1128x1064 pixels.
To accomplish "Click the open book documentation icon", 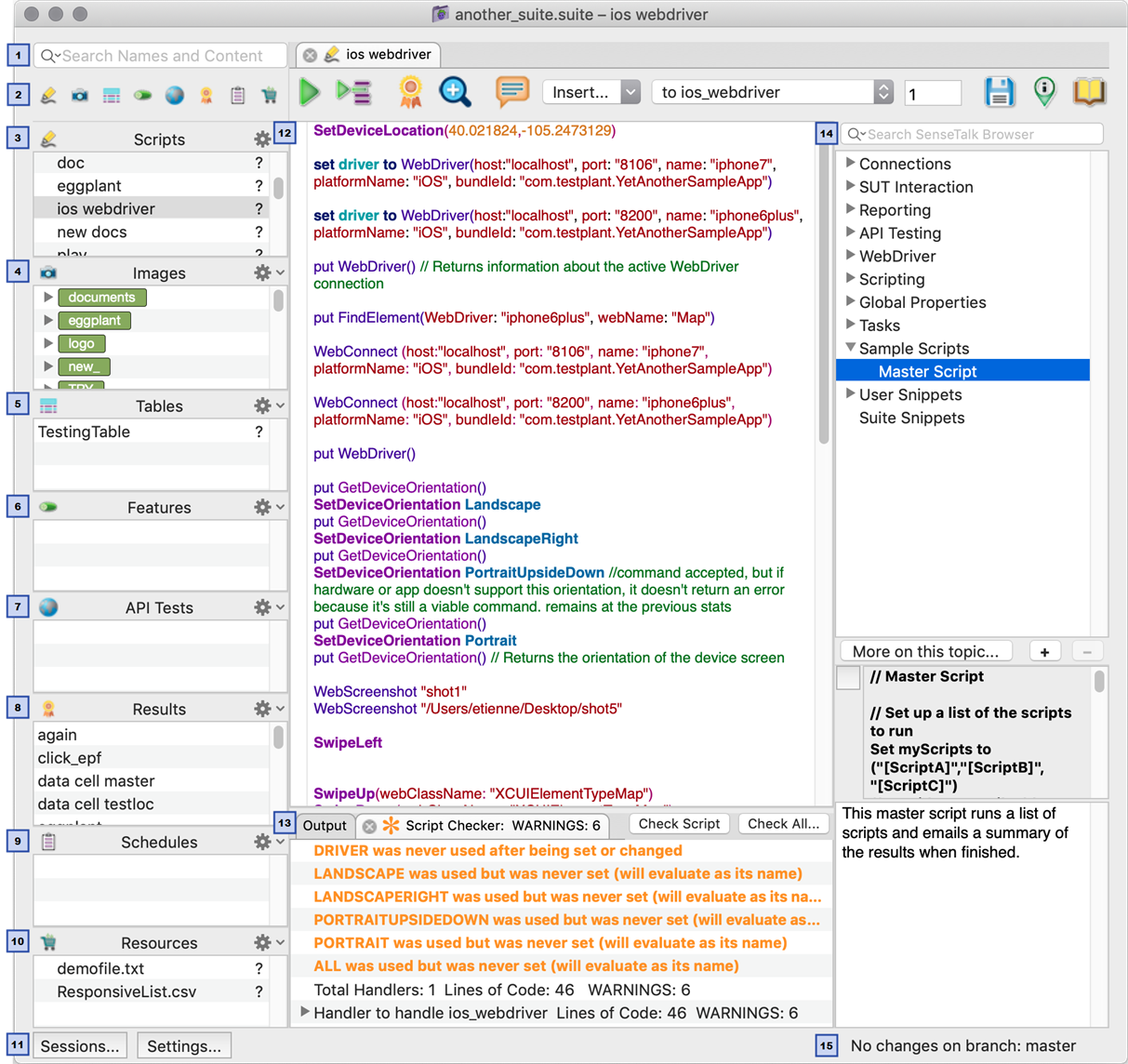I will point(1089,92).
